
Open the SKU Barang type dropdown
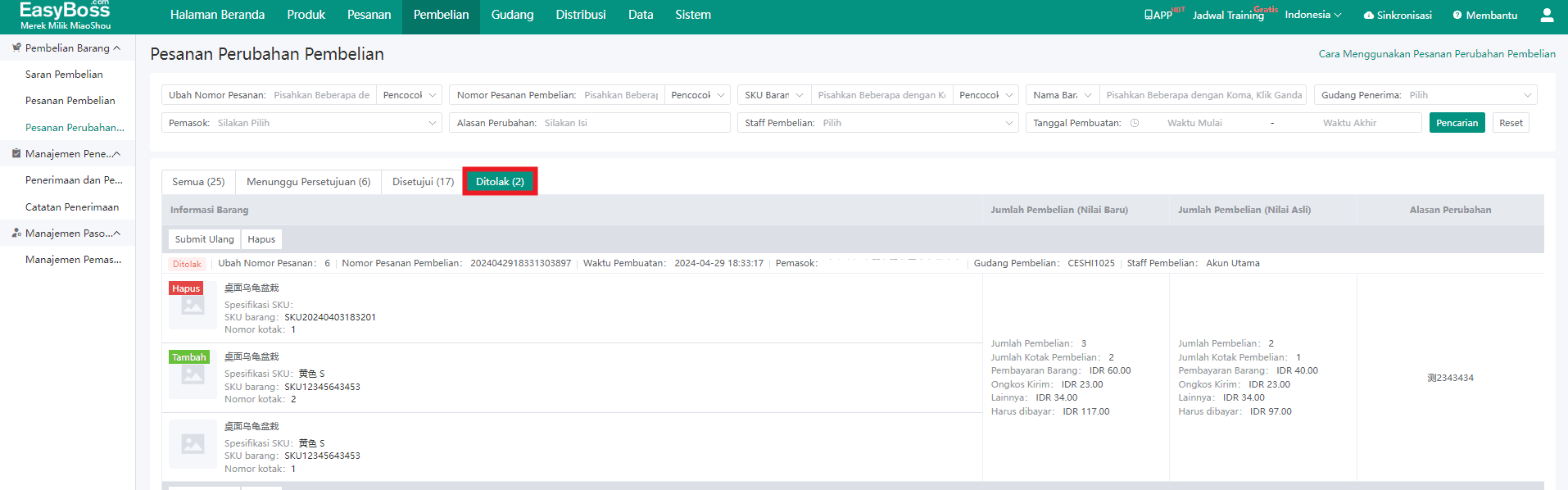(x=774, y=95)
